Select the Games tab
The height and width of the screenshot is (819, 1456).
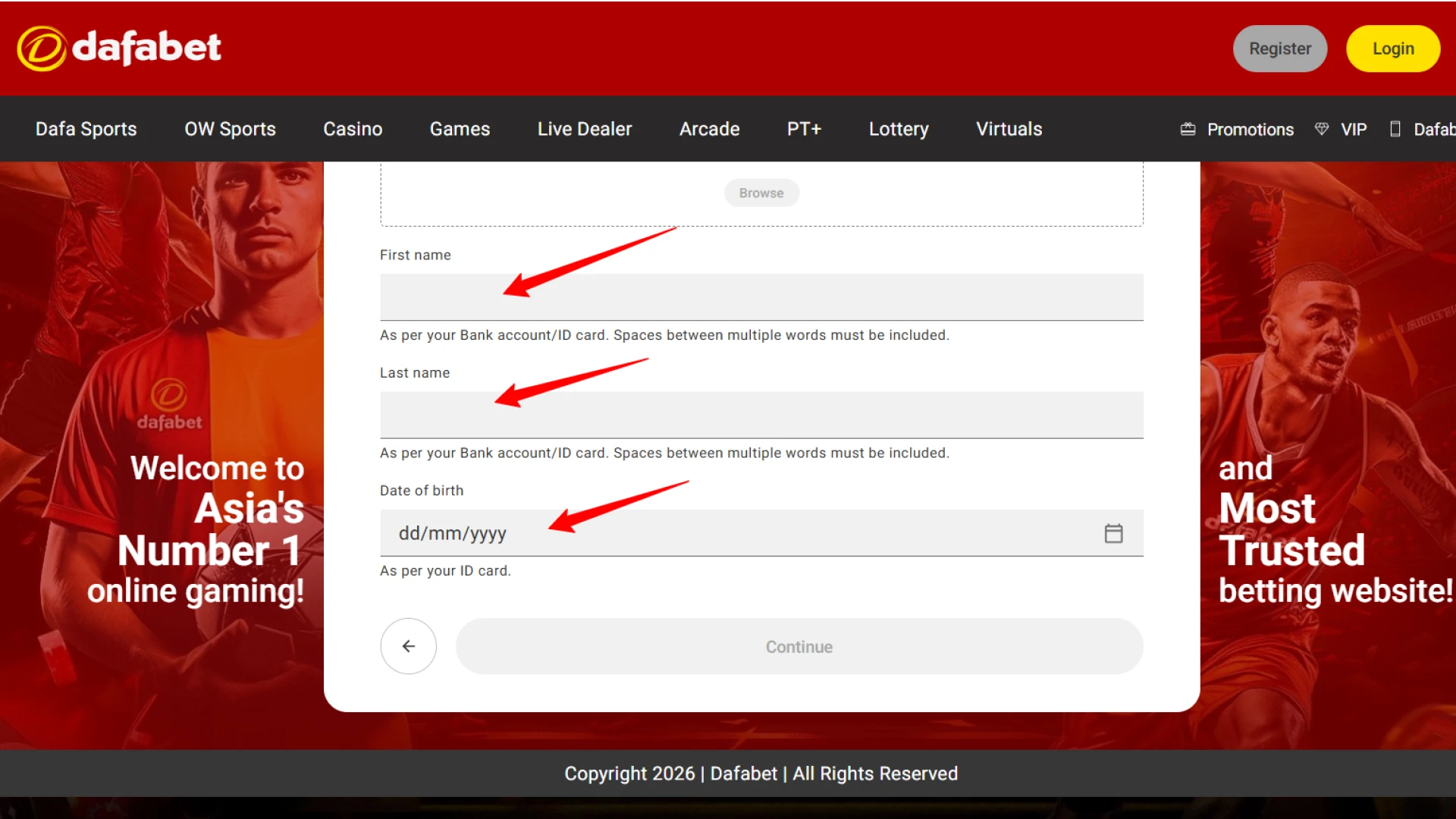(460, 129)
